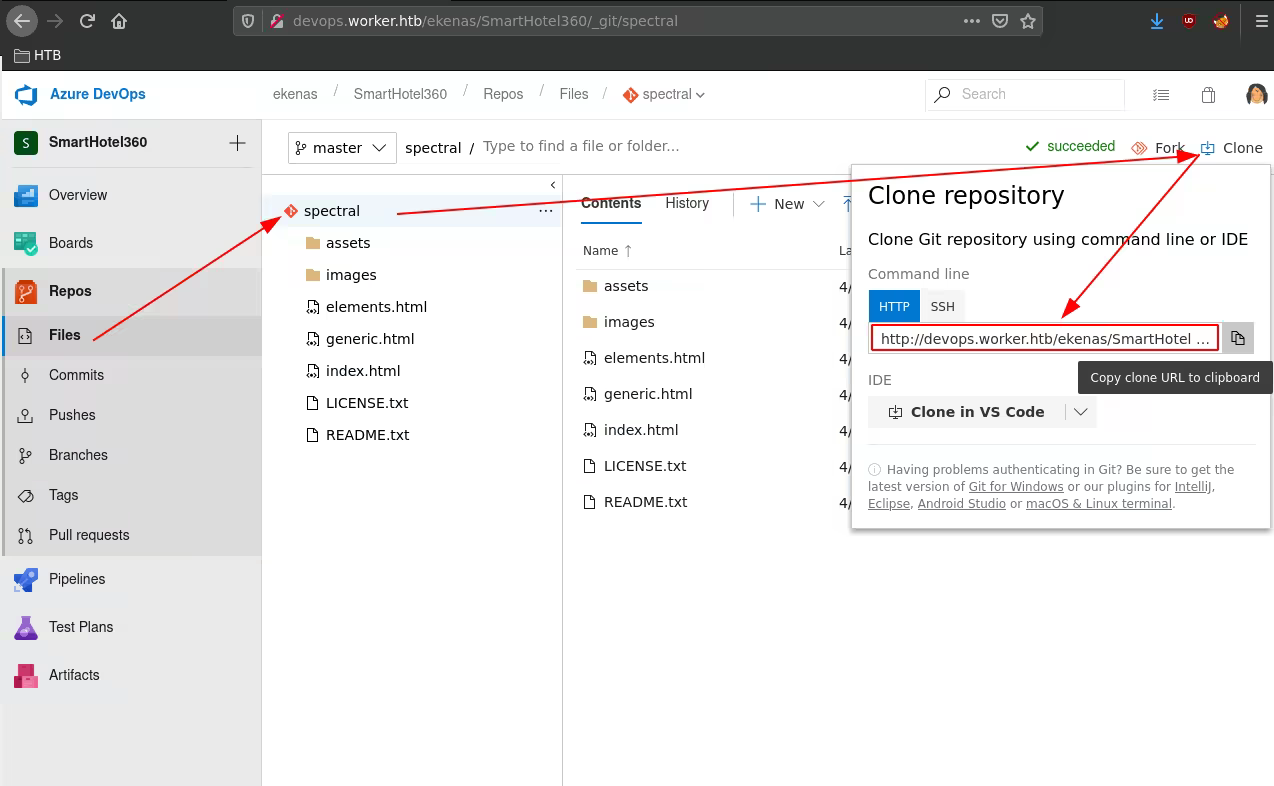1274x786 pixels.
Task: Open Firefox downloads arrow icon
Action: (1157, 21)
